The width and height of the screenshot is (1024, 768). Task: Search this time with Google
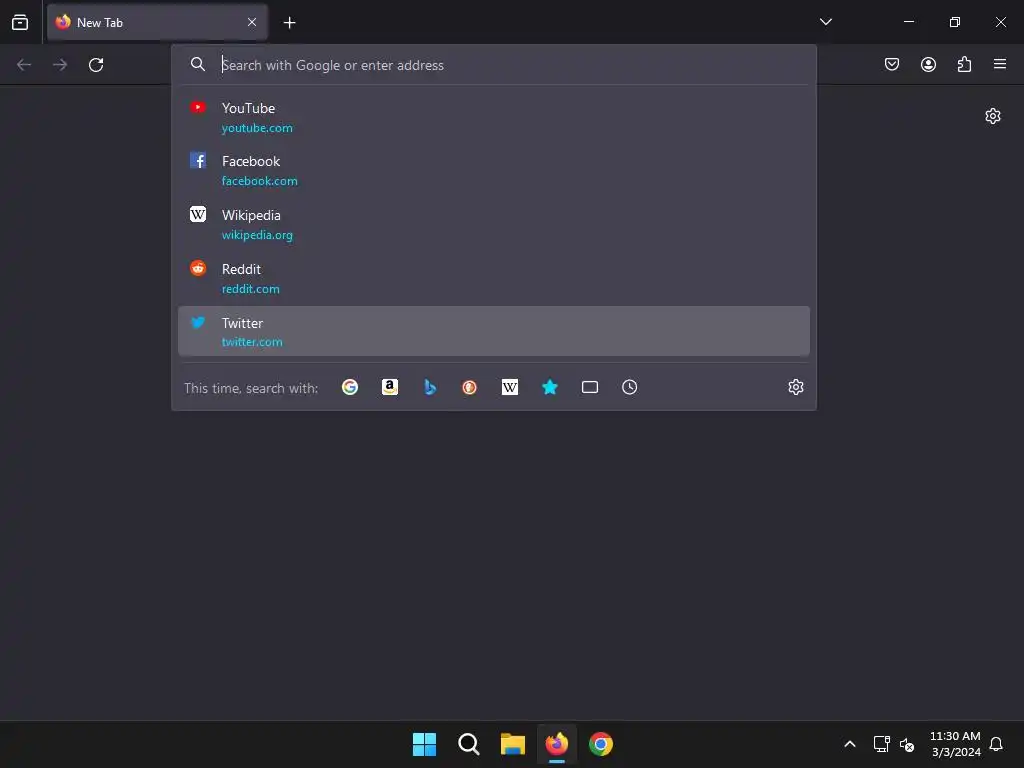tap(350, 387)
